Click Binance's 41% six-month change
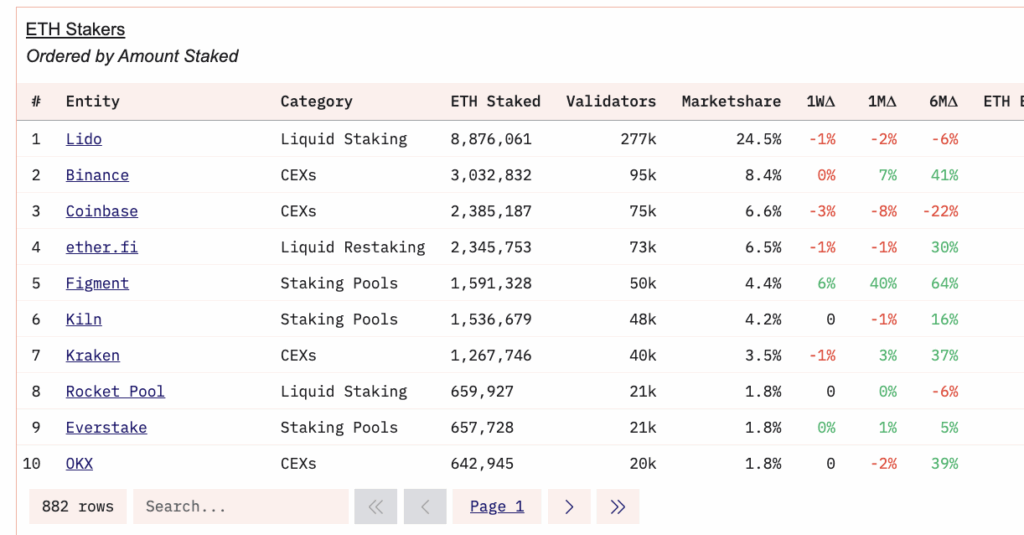This screenshot has width=1024, height=535. [944, 175]
